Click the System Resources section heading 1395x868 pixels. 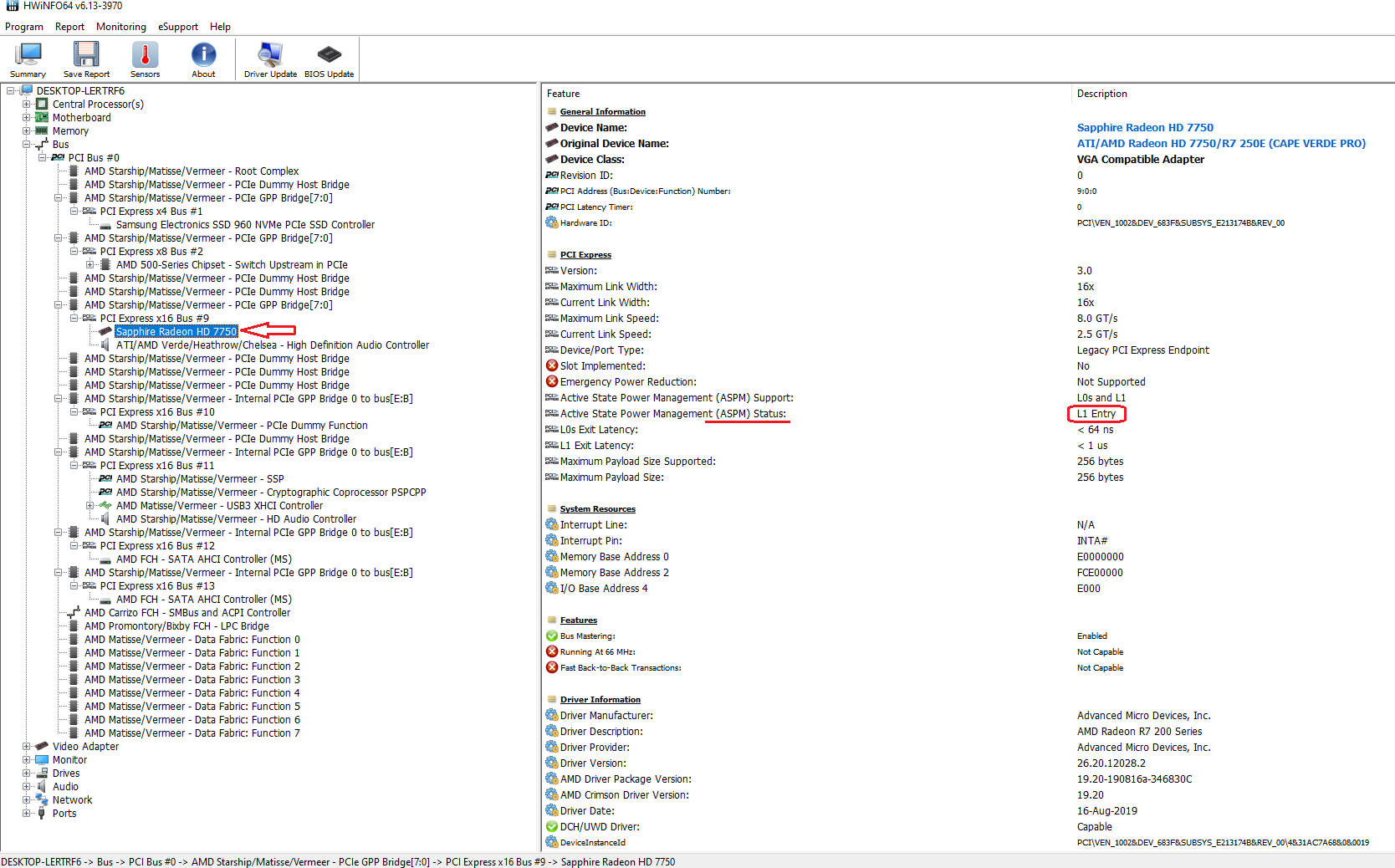(598, 509)
